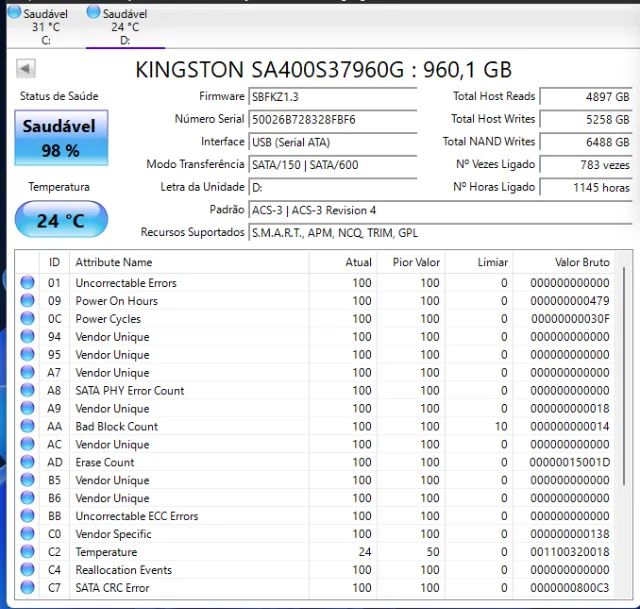Click the 783 vezes power count value
Viewport: 640px width, 609px height.
click(x=586, y=165)
